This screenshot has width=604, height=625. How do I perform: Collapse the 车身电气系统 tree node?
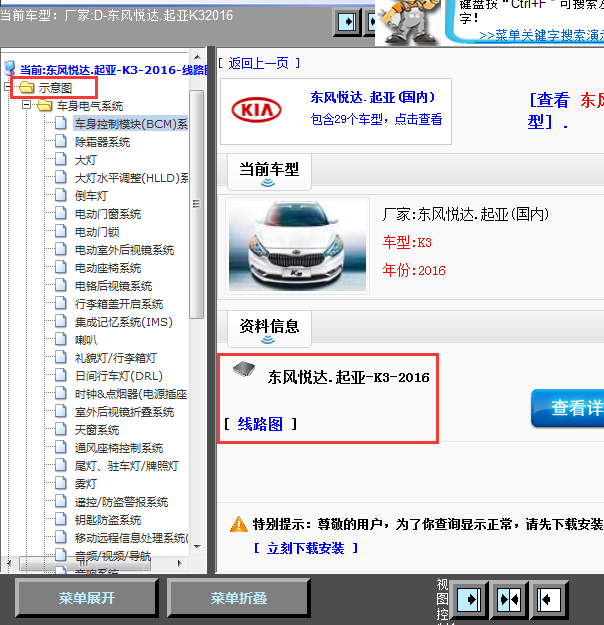point(26,105)
